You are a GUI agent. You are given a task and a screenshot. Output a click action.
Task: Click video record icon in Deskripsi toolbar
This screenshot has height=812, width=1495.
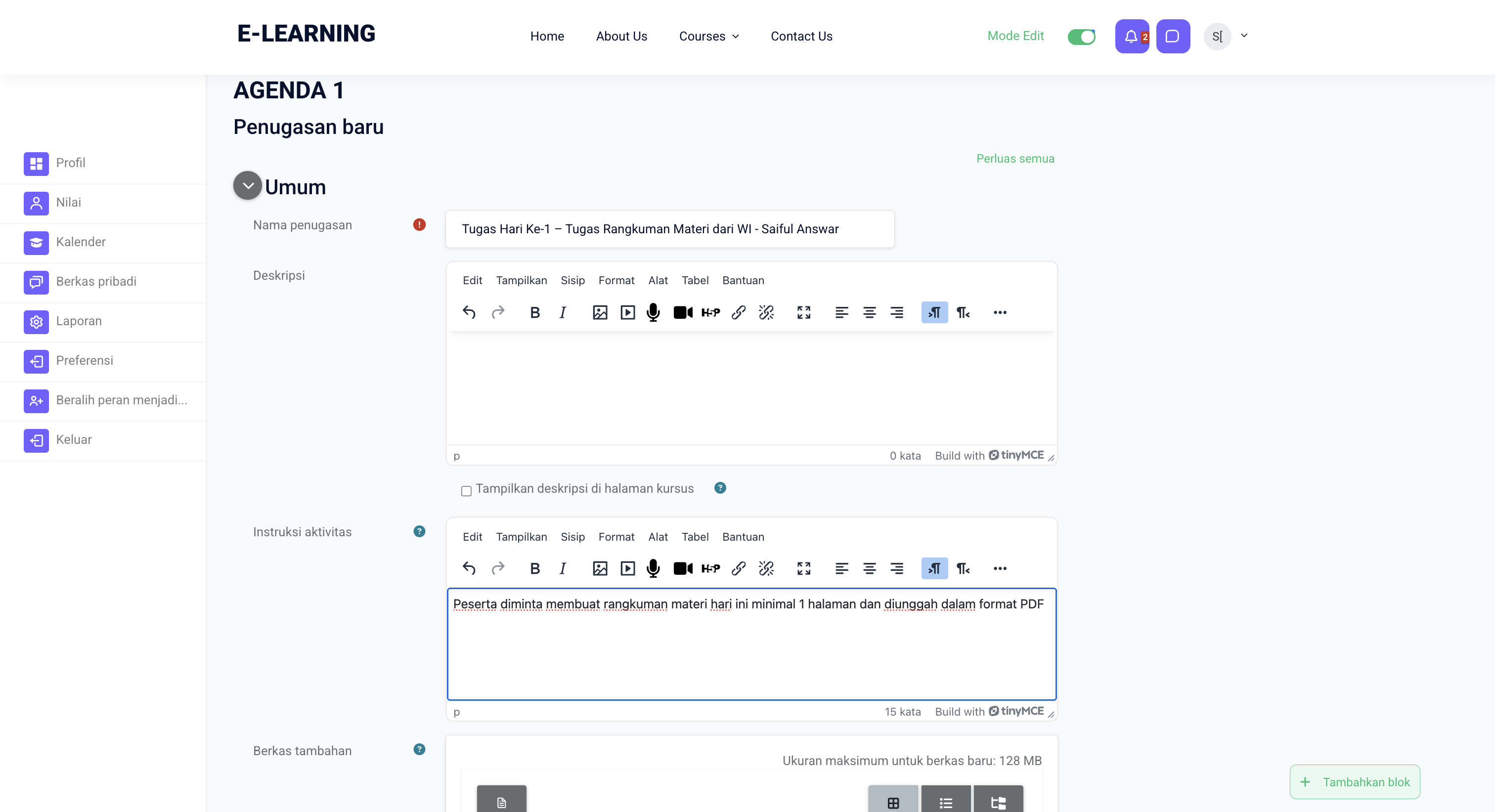click(x=683, y=313)
